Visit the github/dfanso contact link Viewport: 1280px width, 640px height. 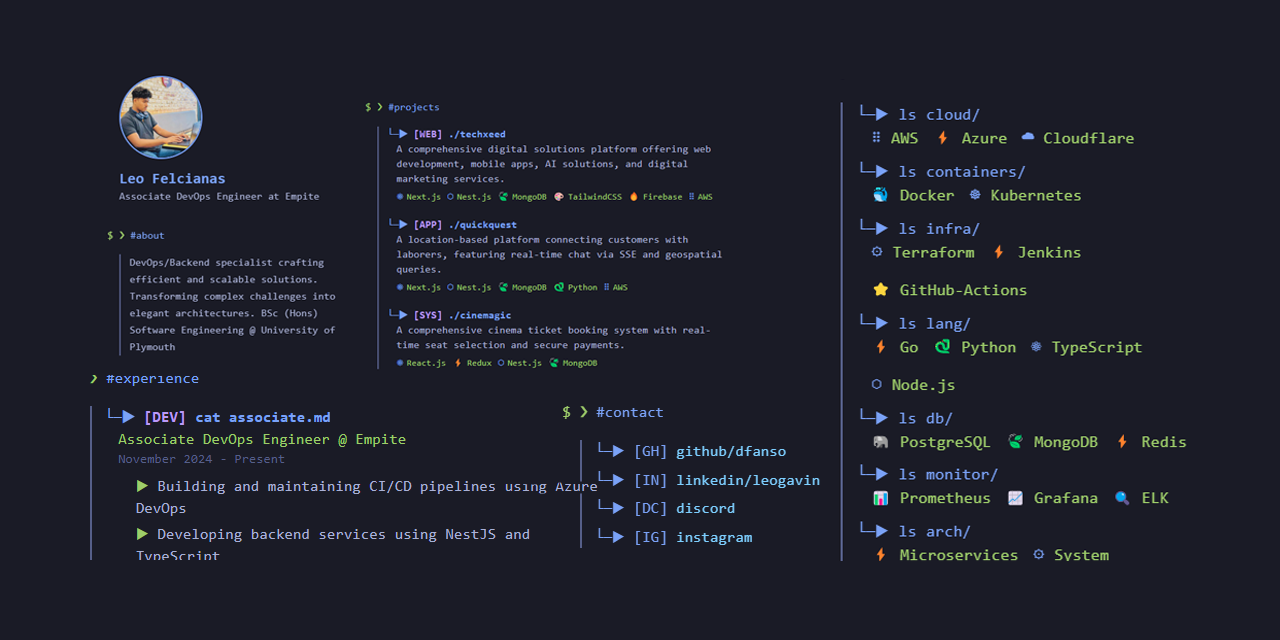(731, 451)
